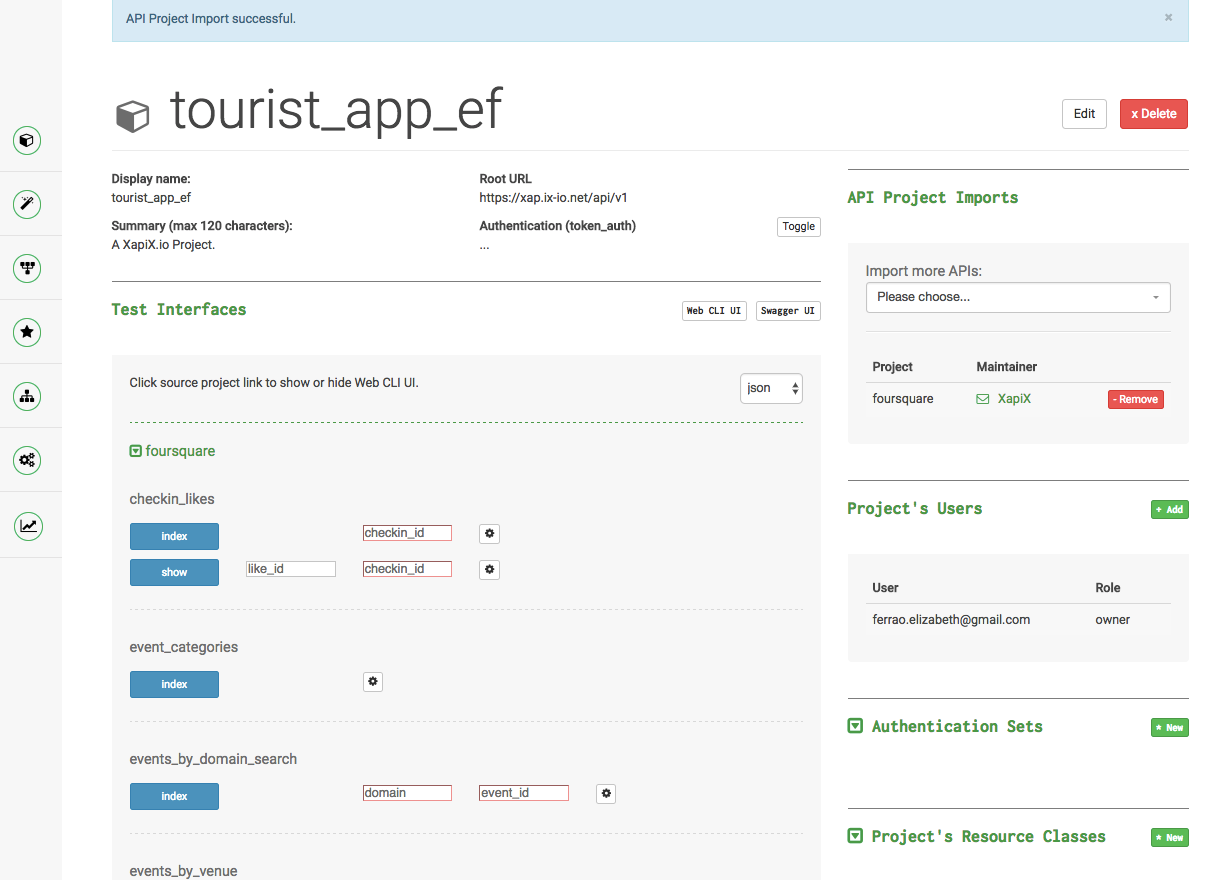Image resolution: width=1226 pixels, height=880 pixels.
Task: Switch to the Swagger UI view
Action: click(x=788, y=310)
